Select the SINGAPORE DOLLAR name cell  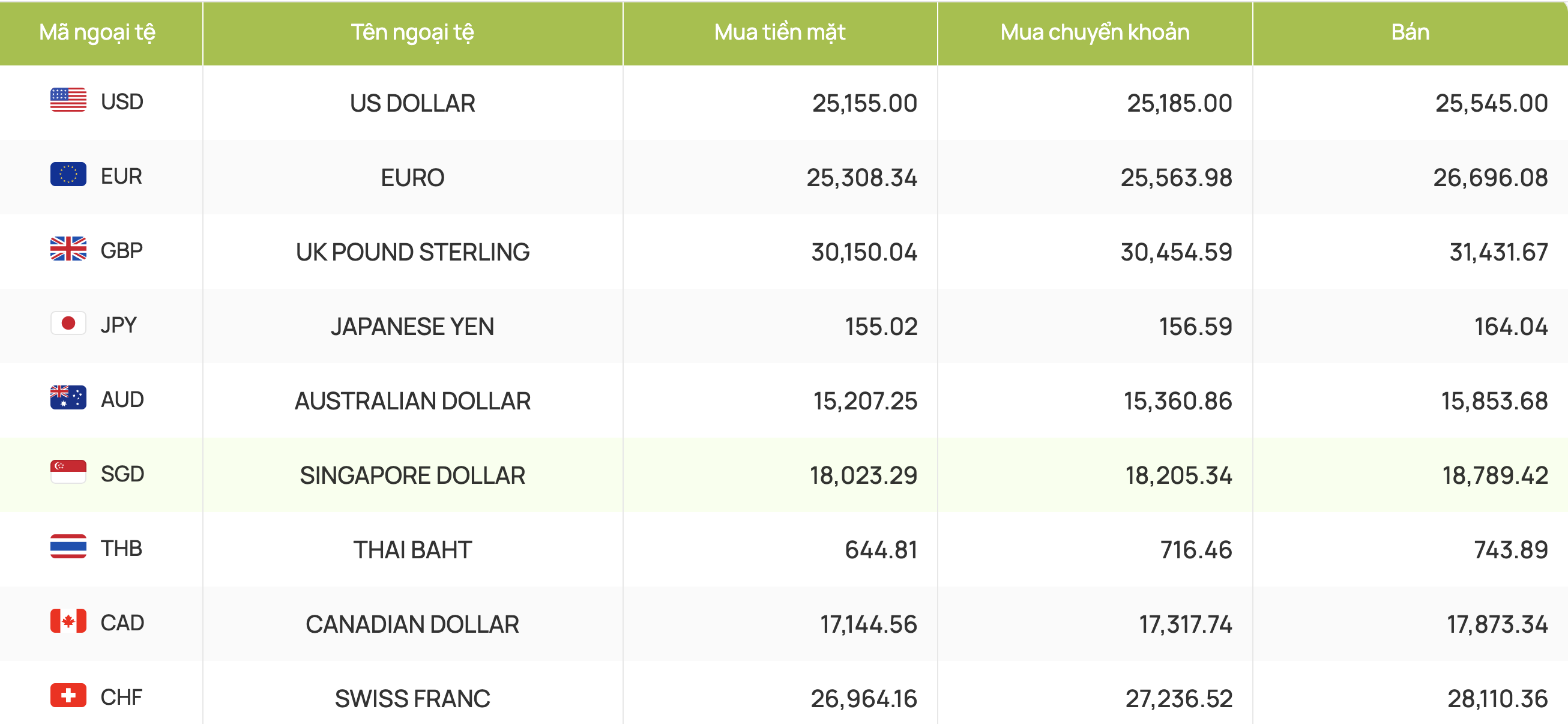[412, 475]
